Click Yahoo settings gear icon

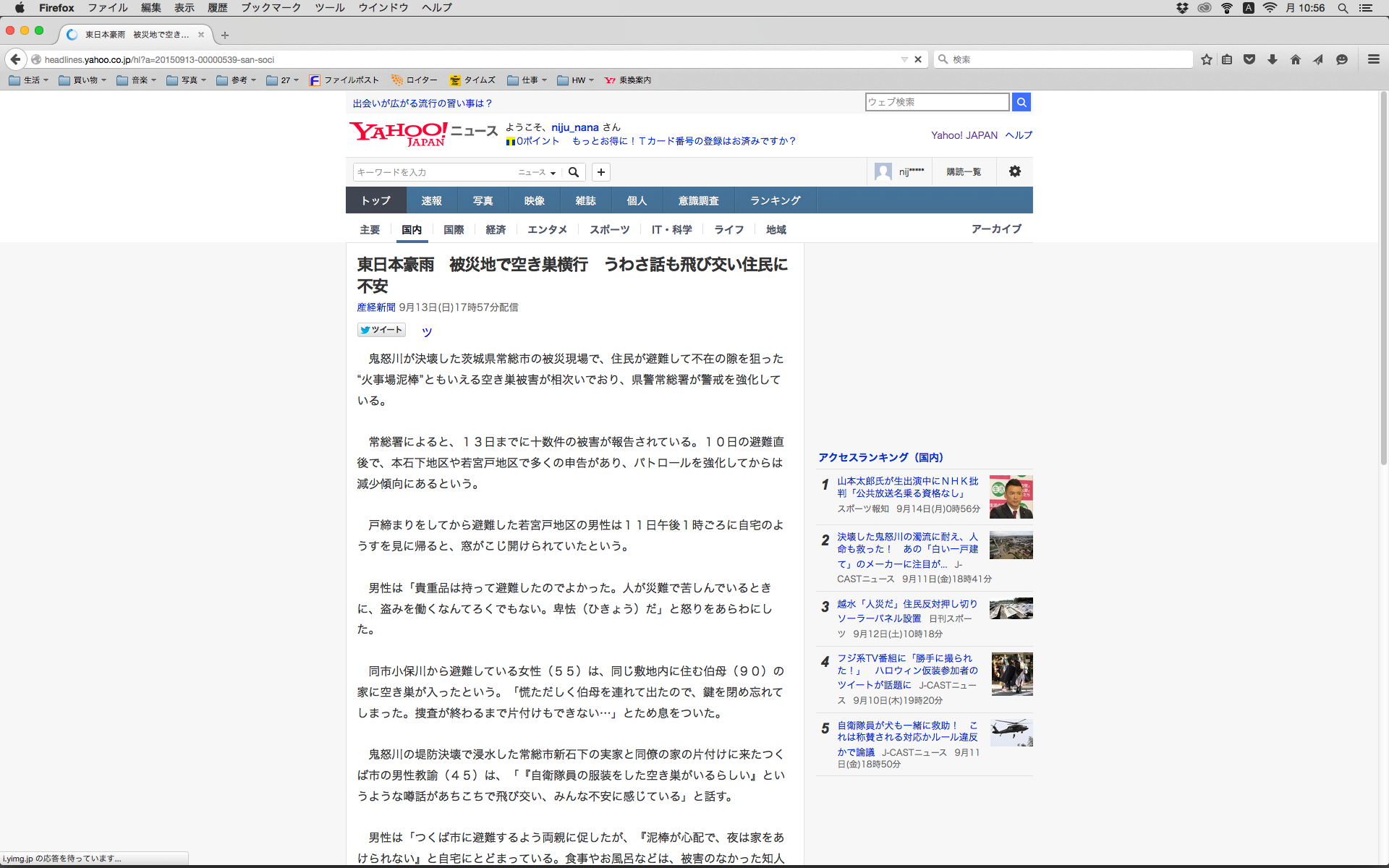[1015, 171]
